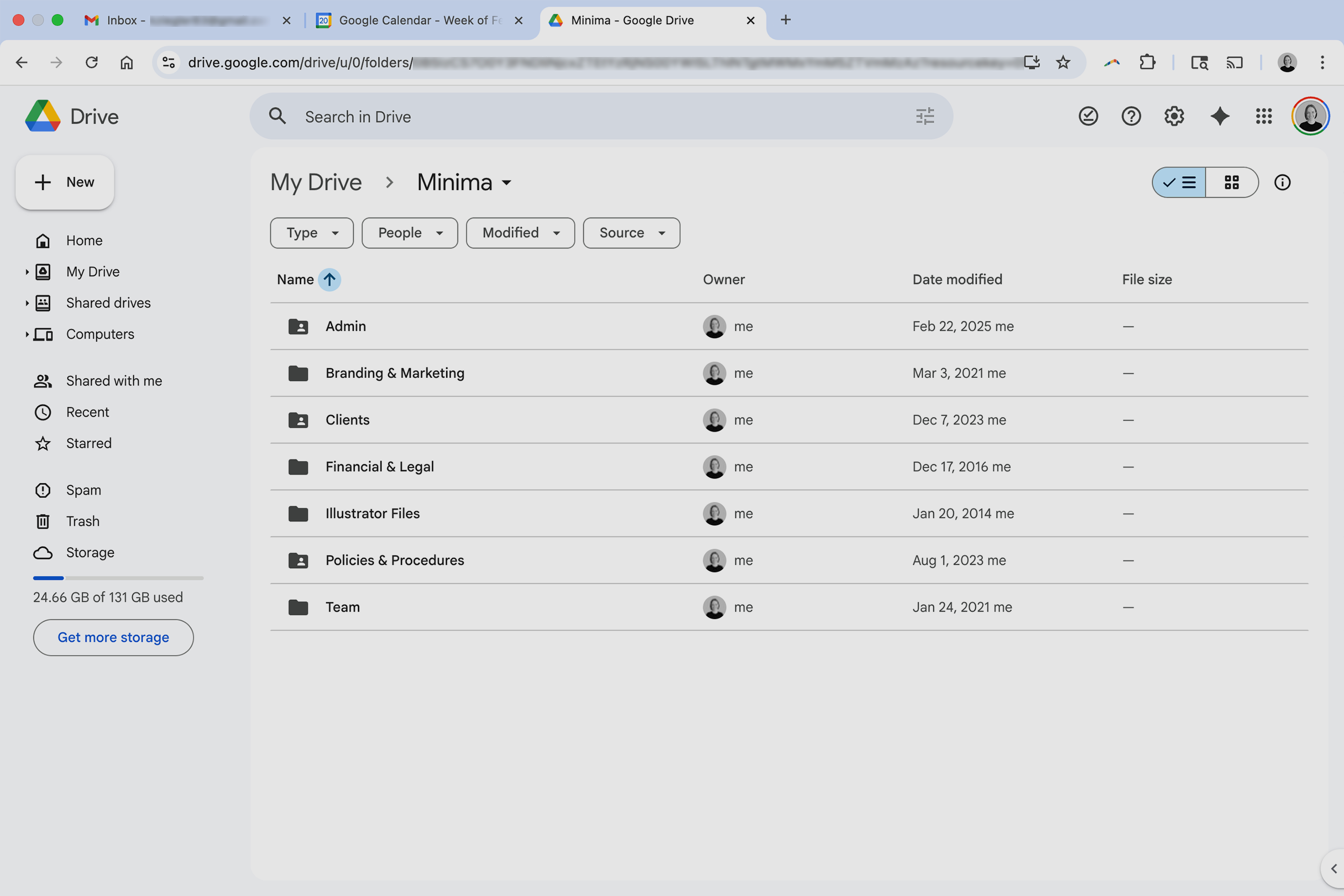Click the Search in Drive field
Screen dimensions: 1344x896
[571, 116]
